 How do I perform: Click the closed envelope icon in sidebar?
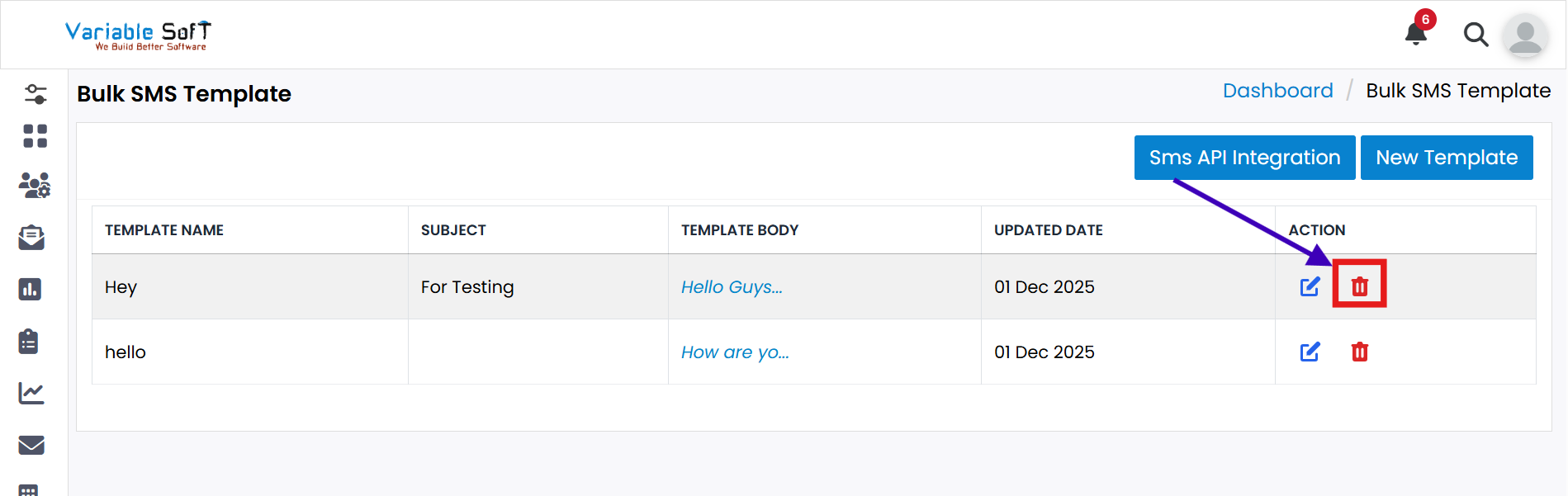(31, 445)
